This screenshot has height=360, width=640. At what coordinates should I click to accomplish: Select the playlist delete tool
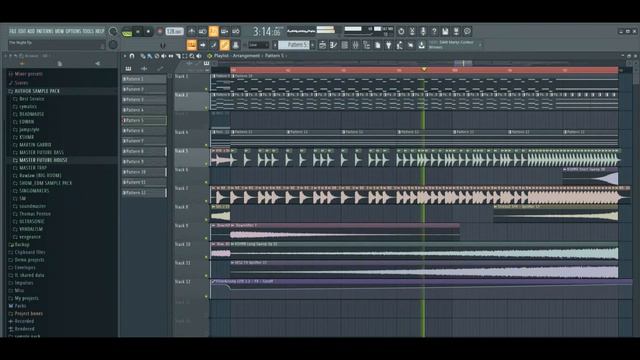coord(156,56)
